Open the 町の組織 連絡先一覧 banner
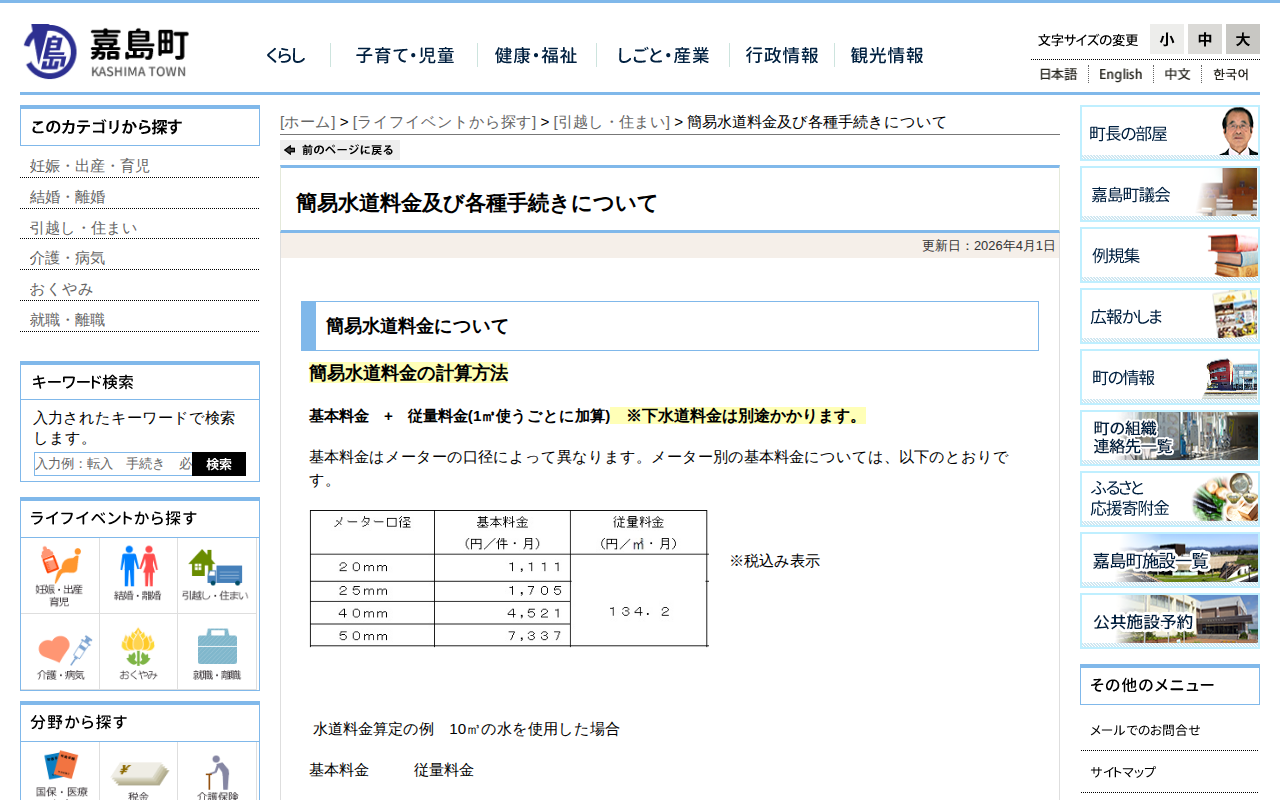The image size is (1280, 800). [x=1170, y=438]
